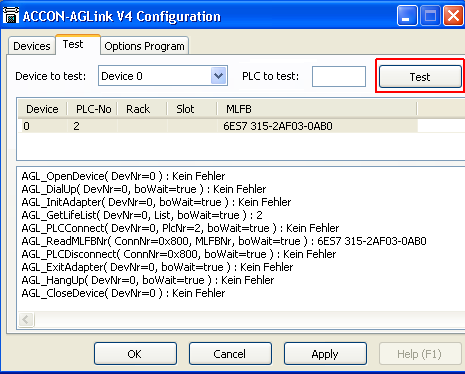Minimize the ACCON-AGLink Configuration window
The height and width of the screenshot is (374, 465).
(407, 16)
